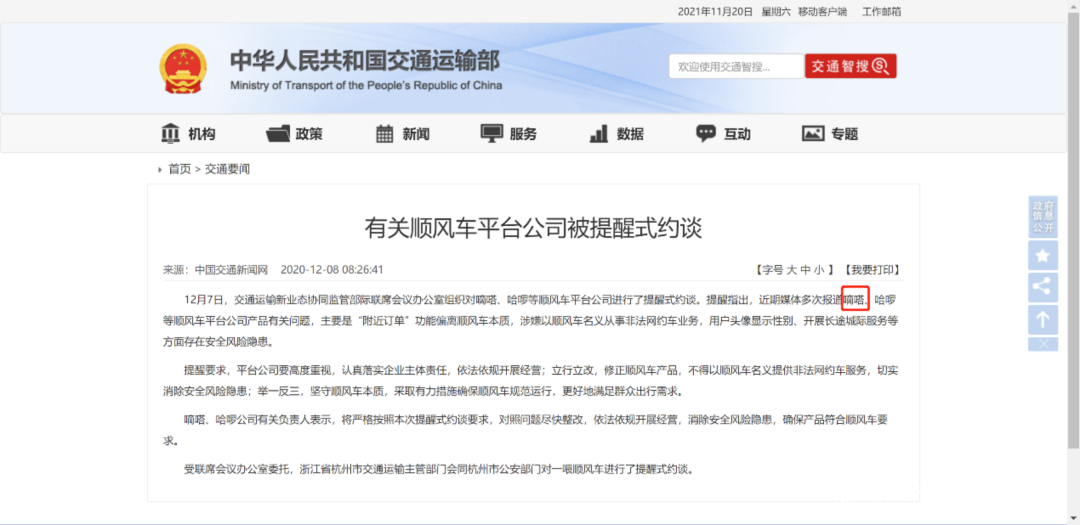Click the national emblem logo
Image resolution: width=1080 pixels, height=525 pixels.
(x=183, y=68)
